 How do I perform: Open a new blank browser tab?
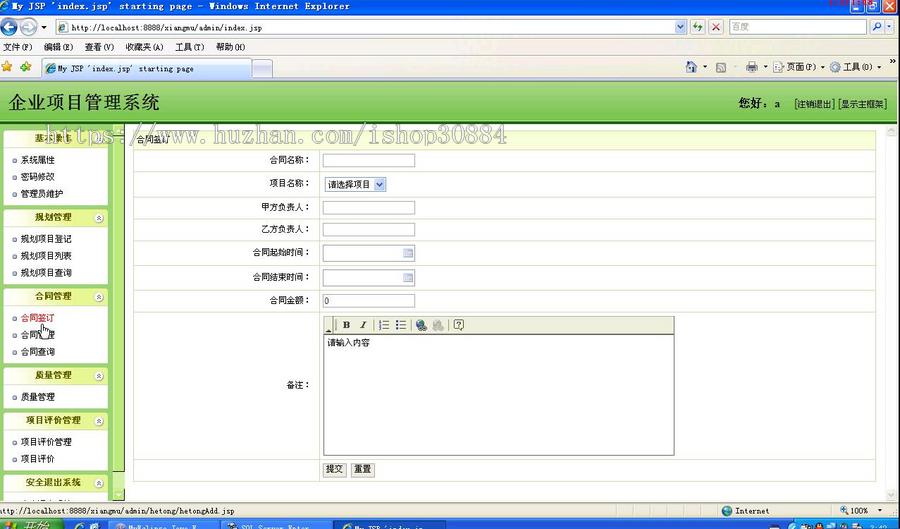[x=262, y=69]
